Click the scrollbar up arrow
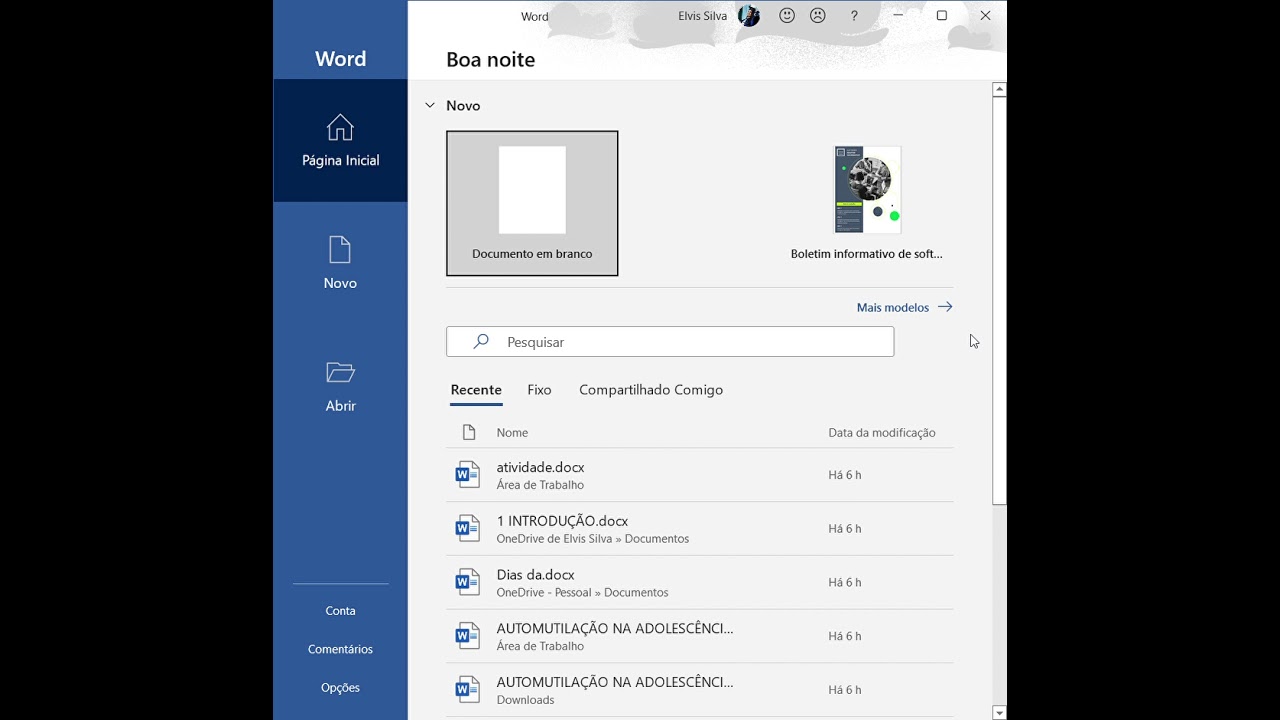This screenshot has width=1280, height=720. 999,89
